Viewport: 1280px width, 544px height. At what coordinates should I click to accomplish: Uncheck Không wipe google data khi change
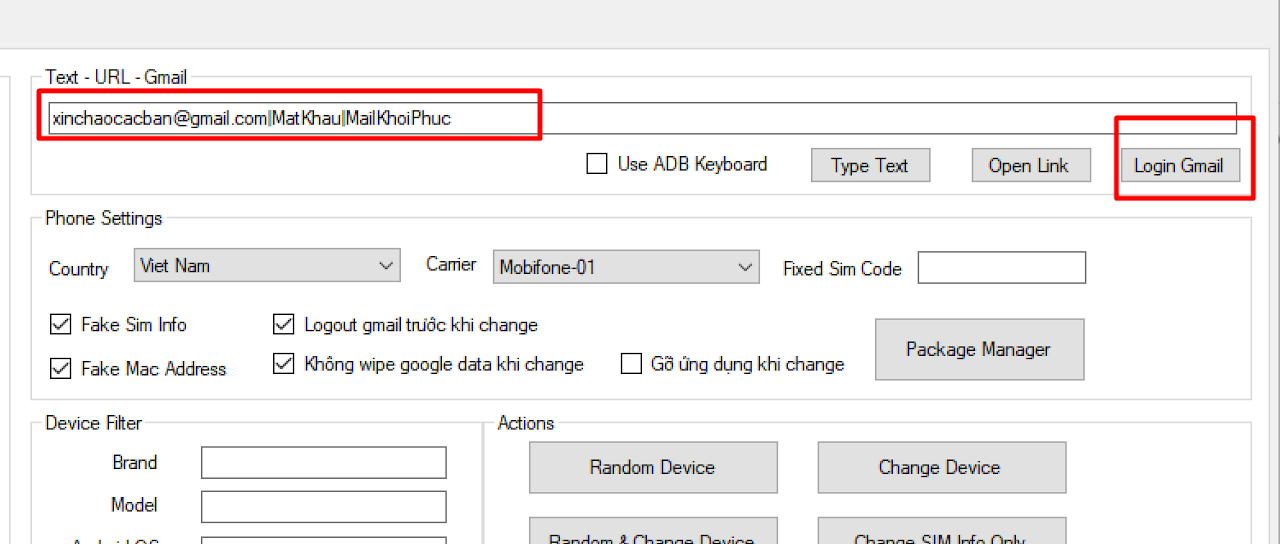pos(284,364)
